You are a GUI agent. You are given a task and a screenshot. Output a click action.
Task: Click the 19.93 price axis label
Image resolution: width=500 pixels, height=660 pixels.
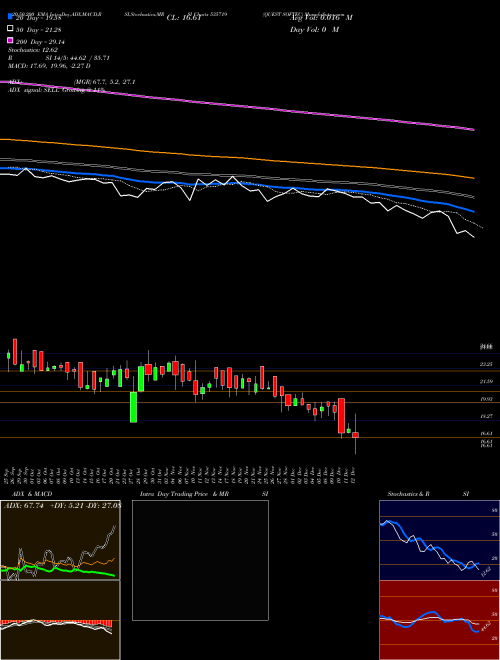tap(487, 399)
